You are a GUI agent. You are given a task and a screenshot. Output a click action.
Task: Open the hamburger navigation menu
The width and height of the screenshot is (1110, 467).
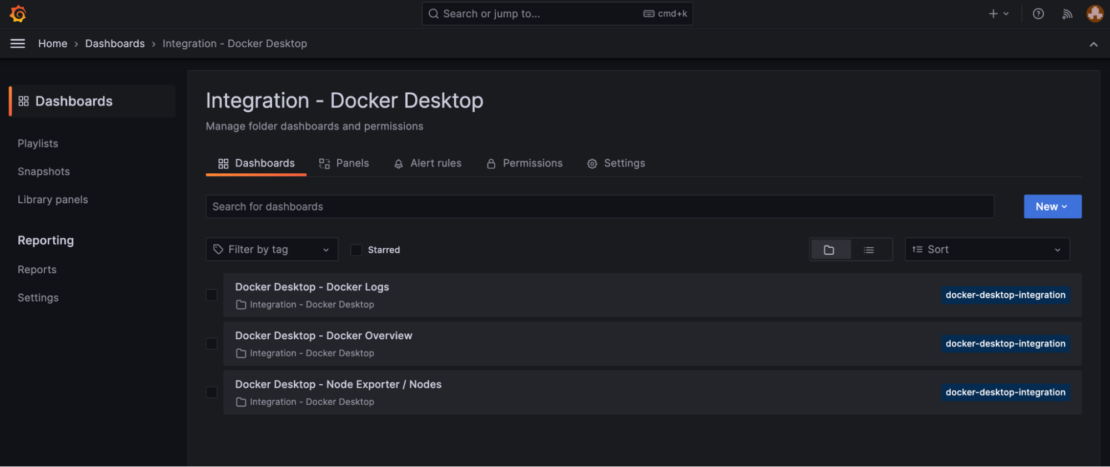tap(17, 44)
